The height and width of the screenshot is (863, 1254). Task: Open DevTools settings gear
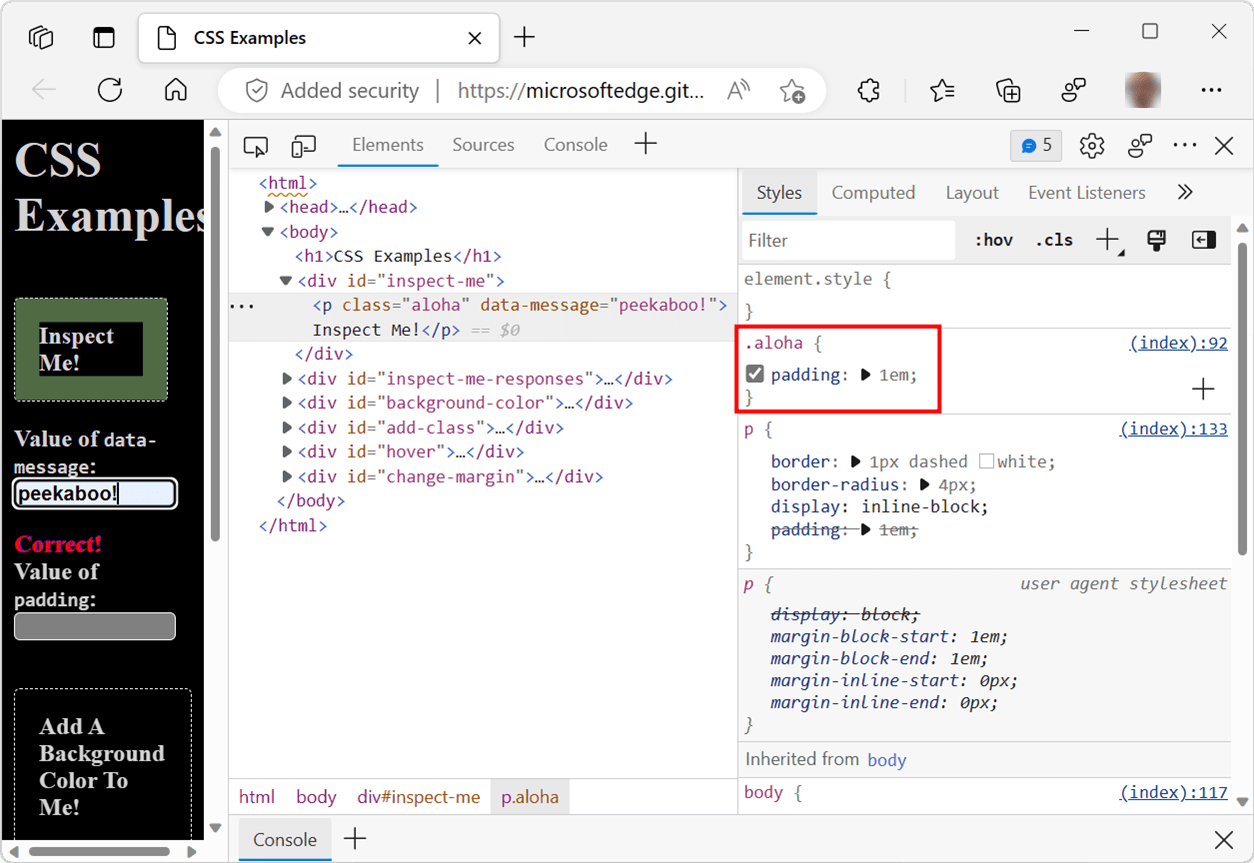(x=1091, y=145)
